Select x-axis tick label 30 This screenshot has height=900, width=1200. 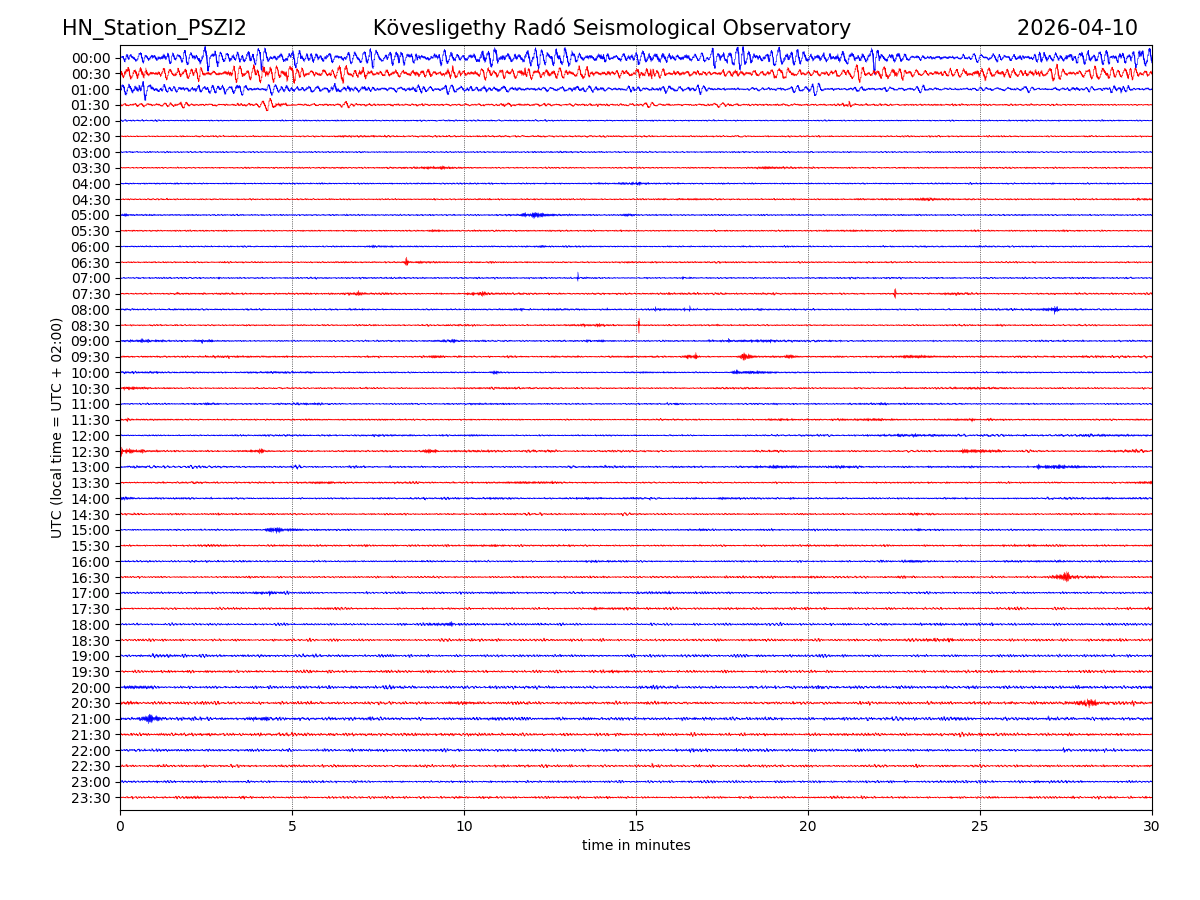click(x=1152, y=827)
